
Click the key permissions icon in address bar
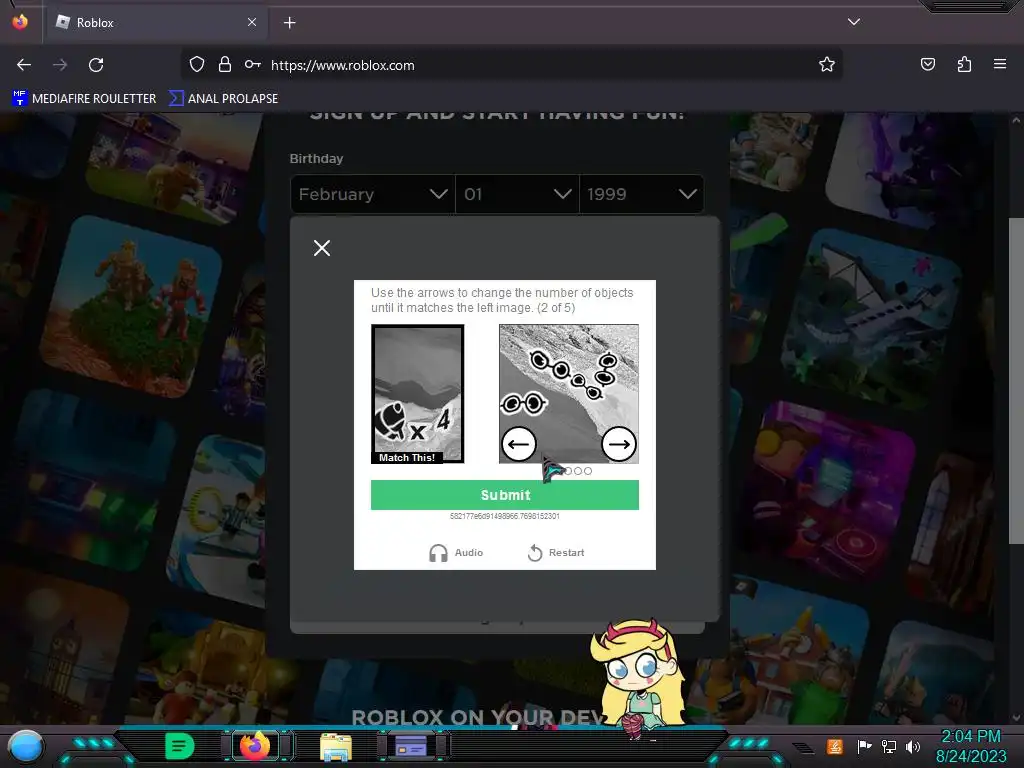tap(253, 65)
